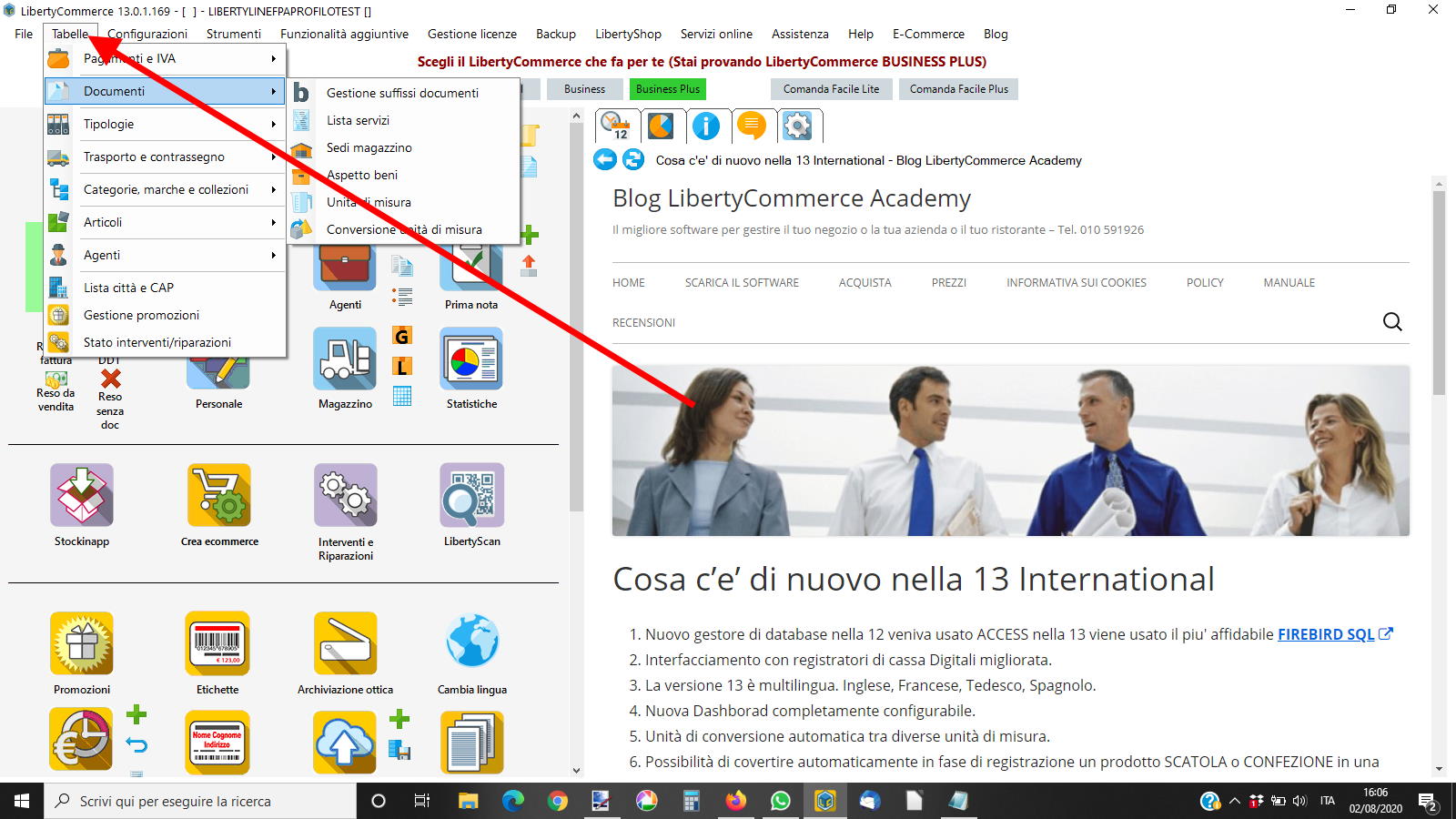Click the blue info panel icon
1456x819 pixels.
tap(706, 126)
